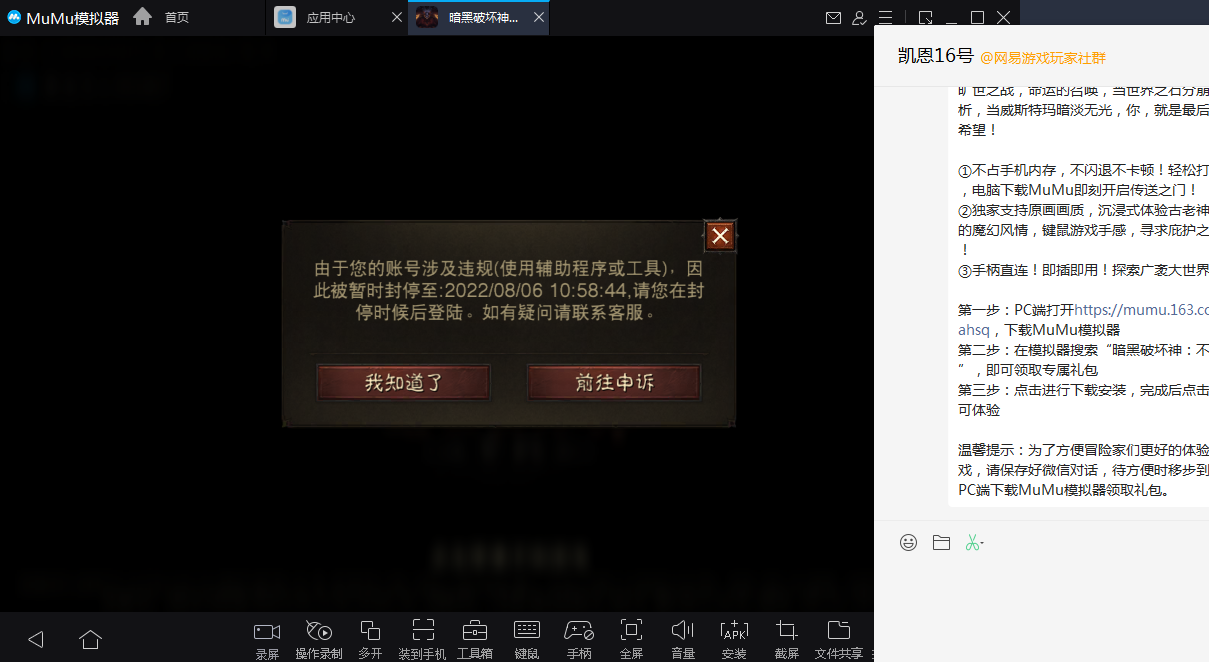Click the 温馨提示 paragraph in chat
This screenshot has width=1209, height=662.
(1083, 470)
